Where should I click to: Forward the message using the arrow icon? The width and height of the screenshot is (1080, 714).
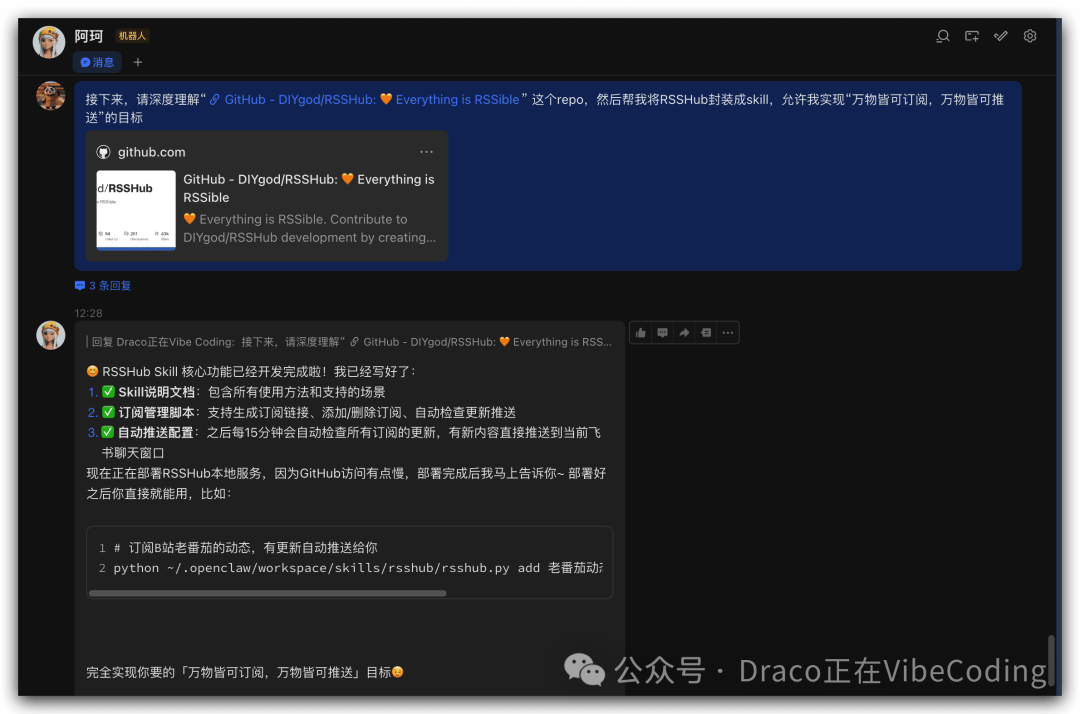coord(684,332)
